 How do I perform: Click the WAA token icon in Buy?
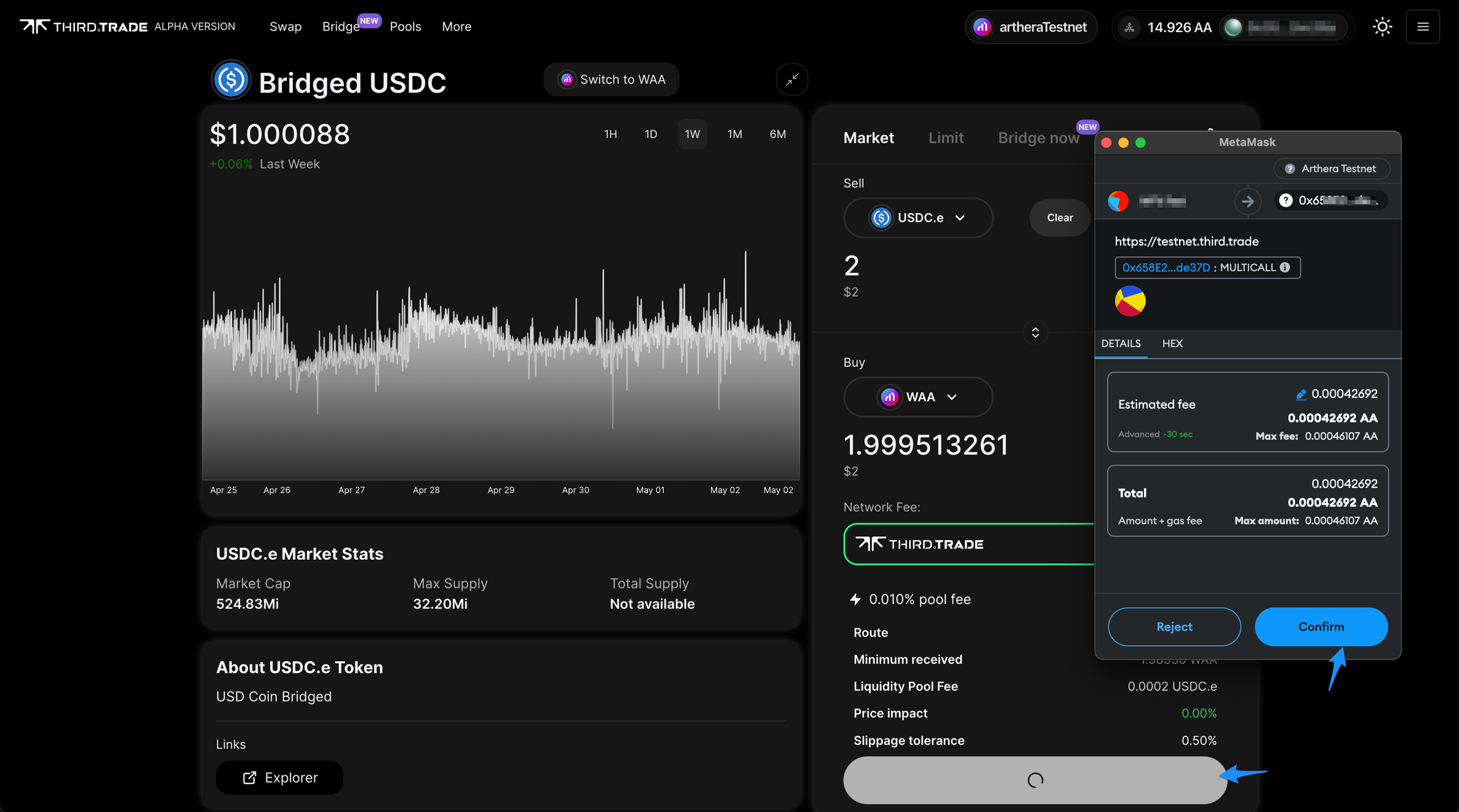click(885, 396)
